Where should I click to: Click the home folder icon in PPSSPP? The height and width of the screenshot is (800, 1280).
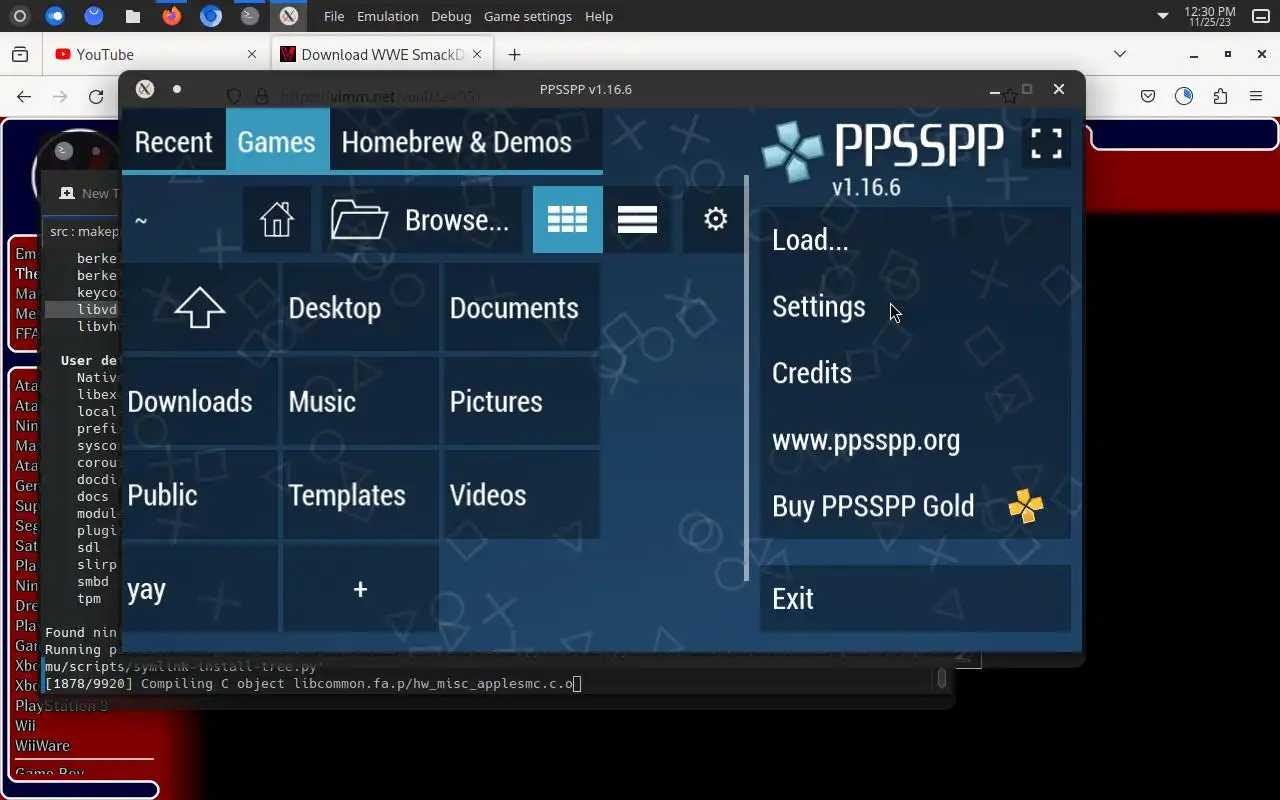[x=276, y=219]
